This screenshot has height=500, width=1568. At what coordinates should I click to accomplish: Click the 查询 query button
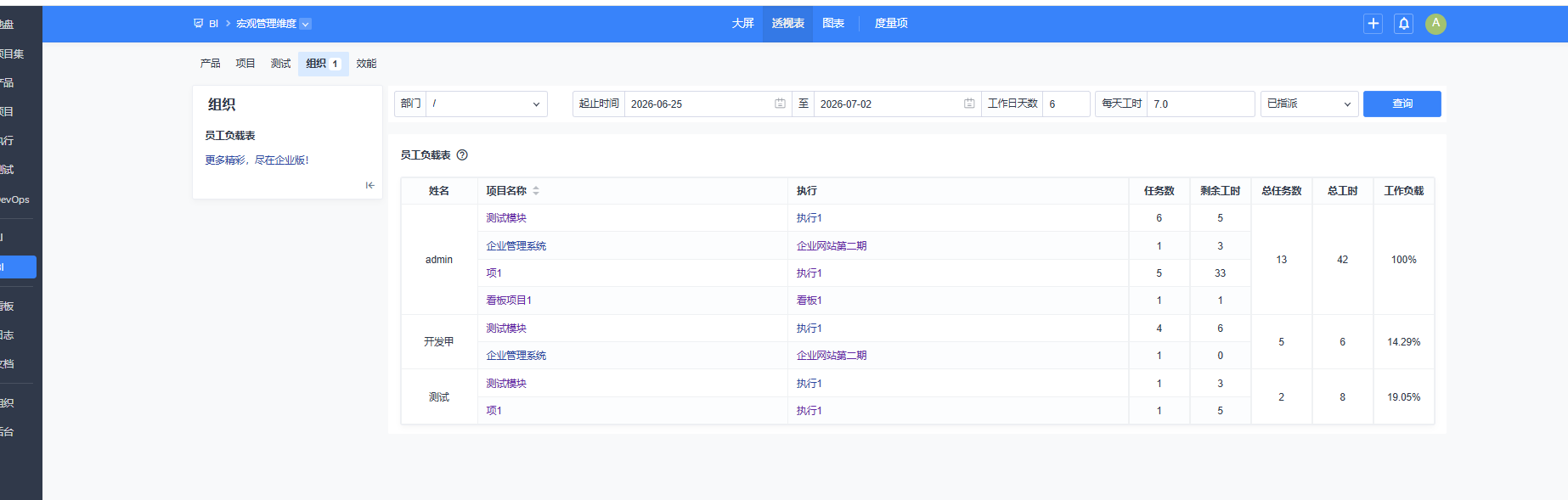(x=1402, y=104)
